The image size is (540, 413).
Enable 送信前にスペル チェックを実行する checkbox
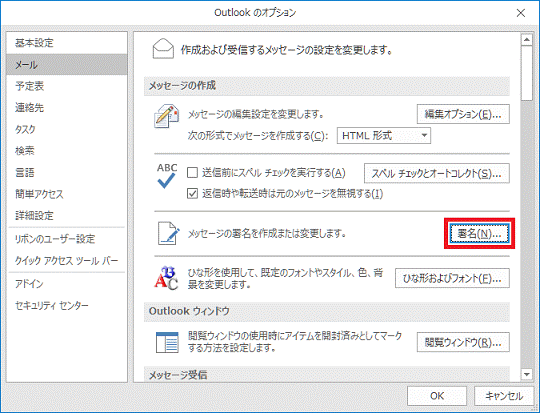click(192, 172)
